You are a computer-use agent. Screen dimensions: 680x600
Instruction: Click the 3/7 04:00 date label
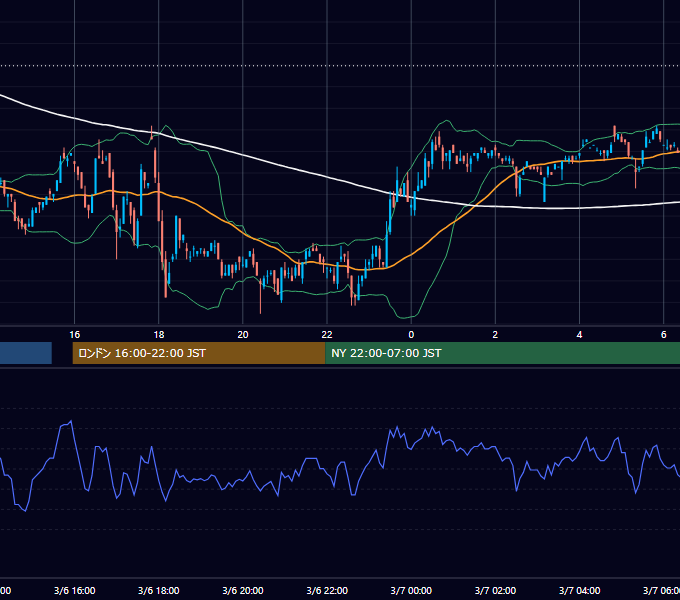point(579,590)
